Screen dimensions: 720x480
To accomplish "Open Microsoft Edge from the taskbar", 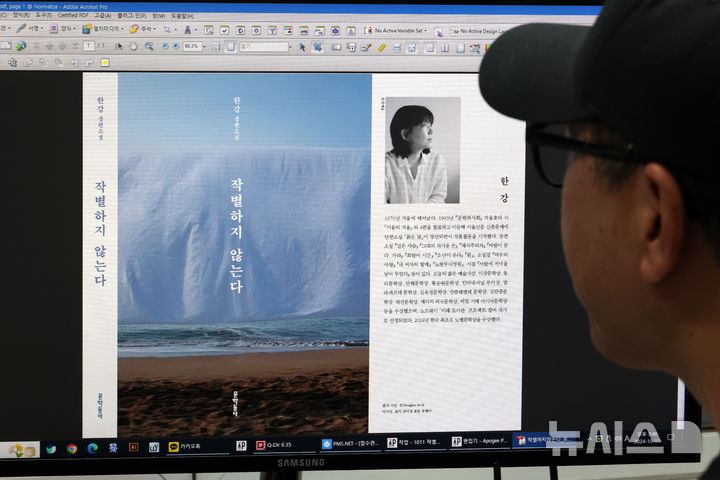I will tap(92, 448).
